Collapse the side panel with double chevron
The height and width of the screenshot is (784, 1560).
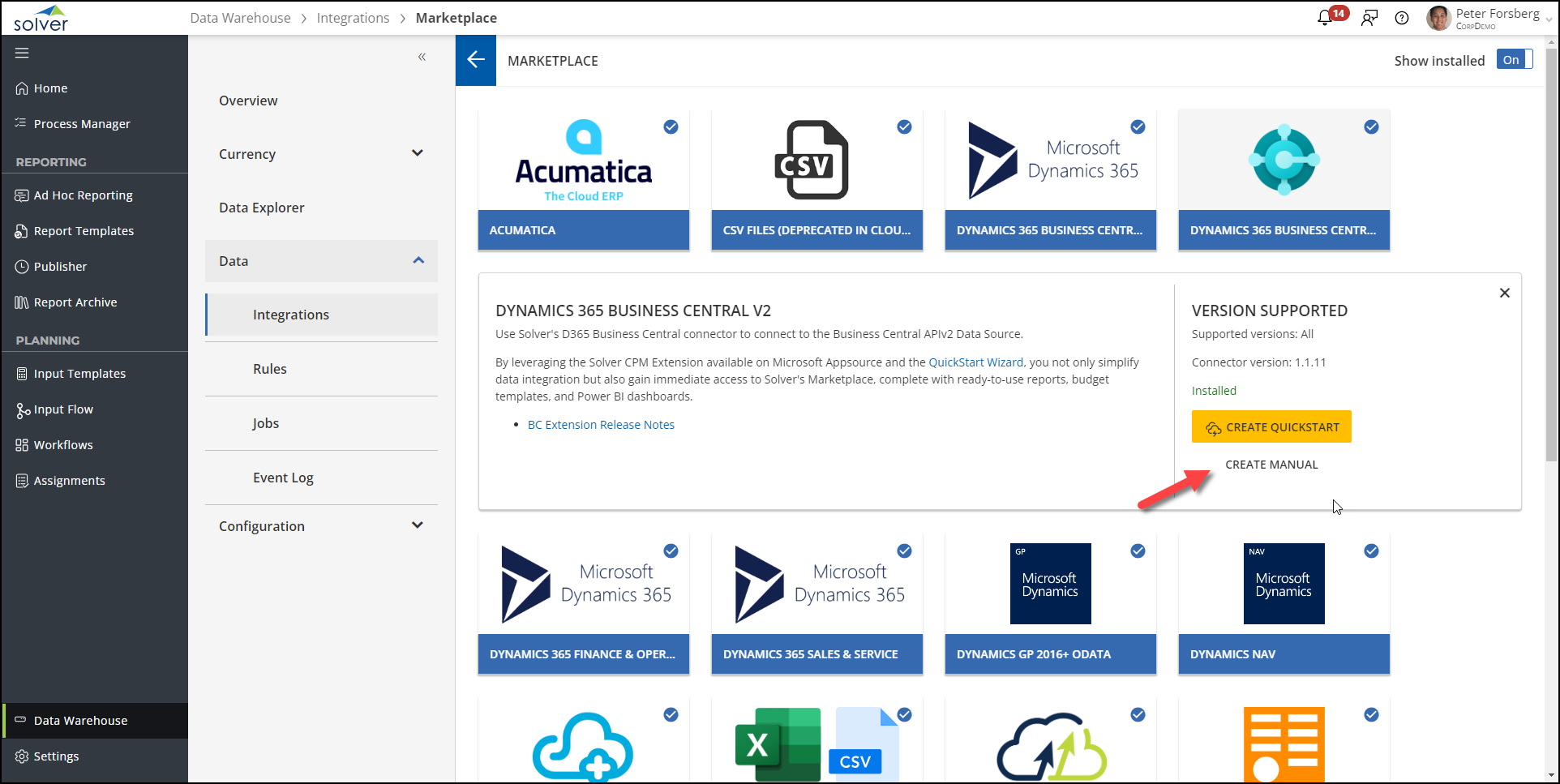tap(422, 57)
